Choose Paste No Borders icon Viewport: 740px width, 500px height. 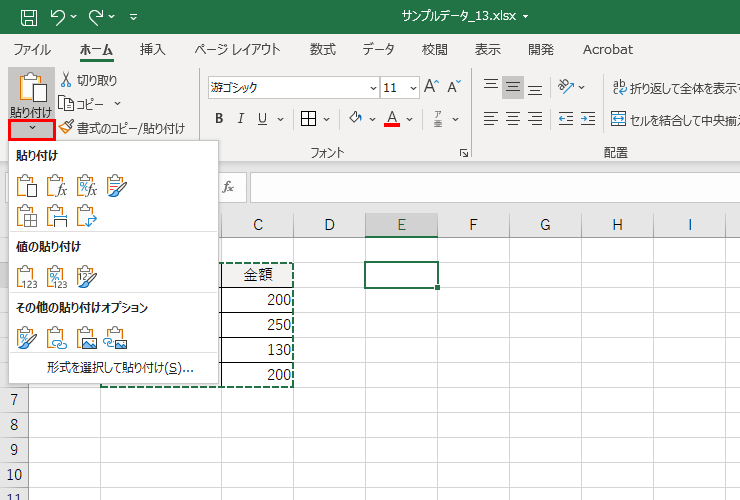pos(27,216)
